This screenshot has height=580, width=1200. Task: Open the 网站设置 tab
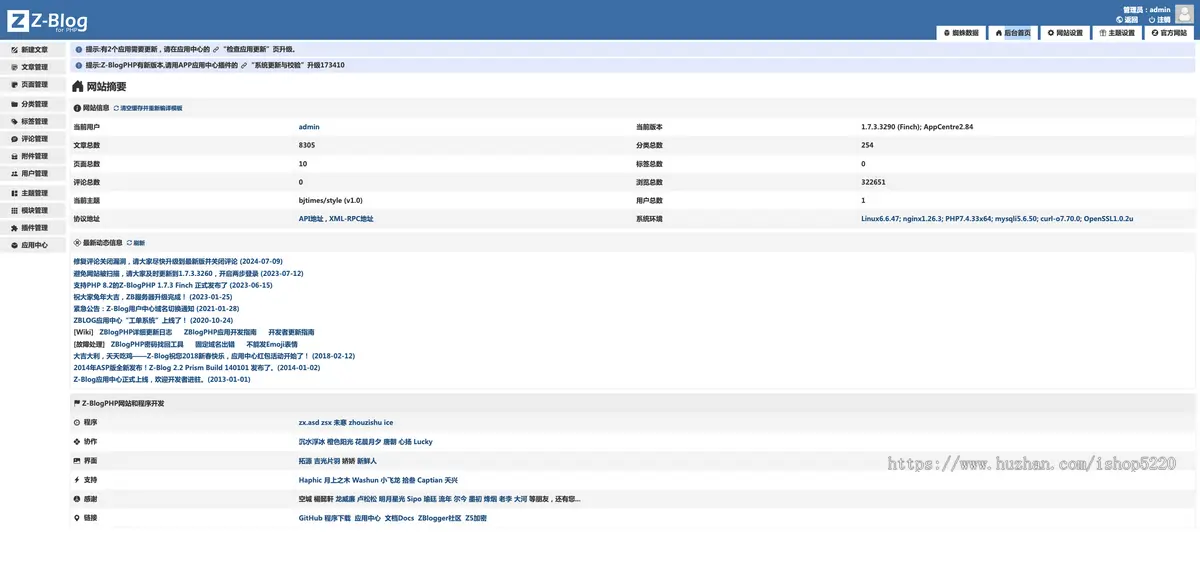point(1065,33)
